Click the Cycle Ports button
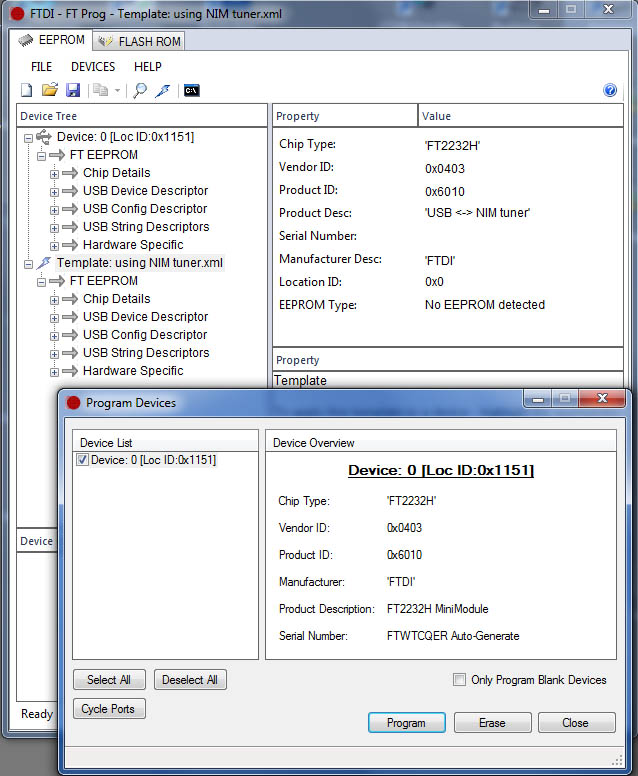 pyautogui.click(x=109, y=709)
